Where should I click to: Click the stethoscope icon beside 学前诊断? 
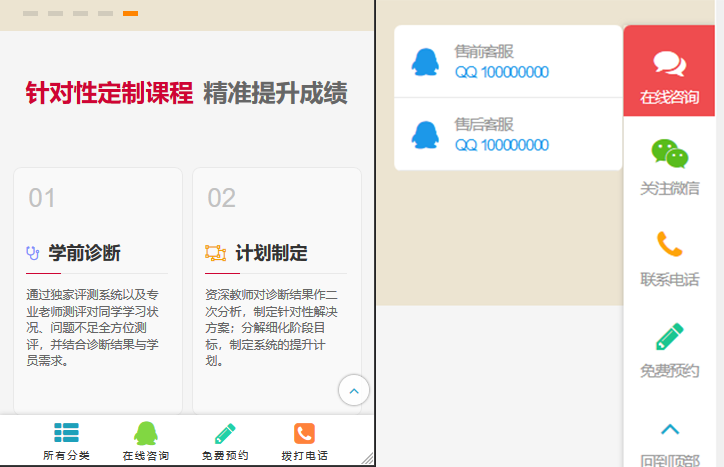[x=33, y=253]
